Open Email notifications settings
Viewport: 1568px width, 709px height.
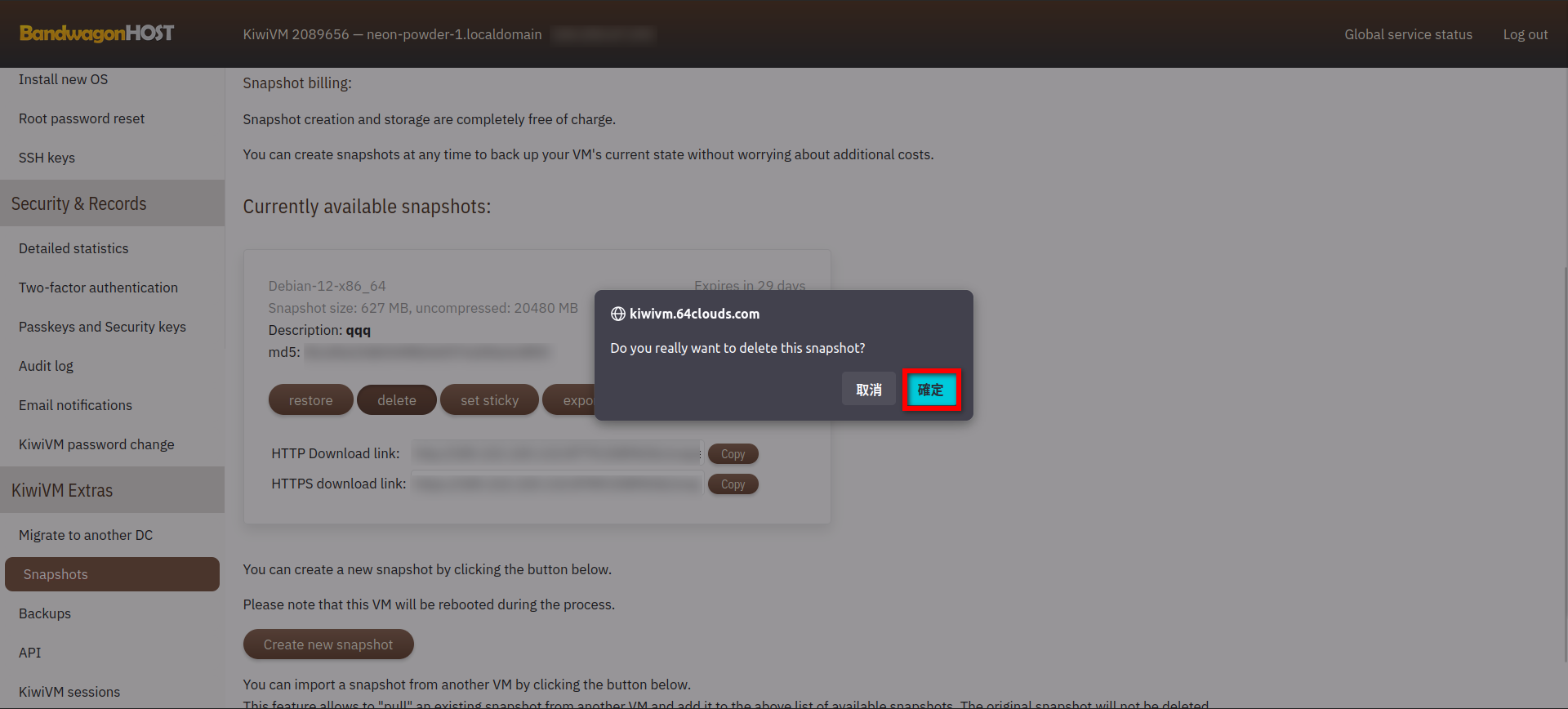[75, 405]
